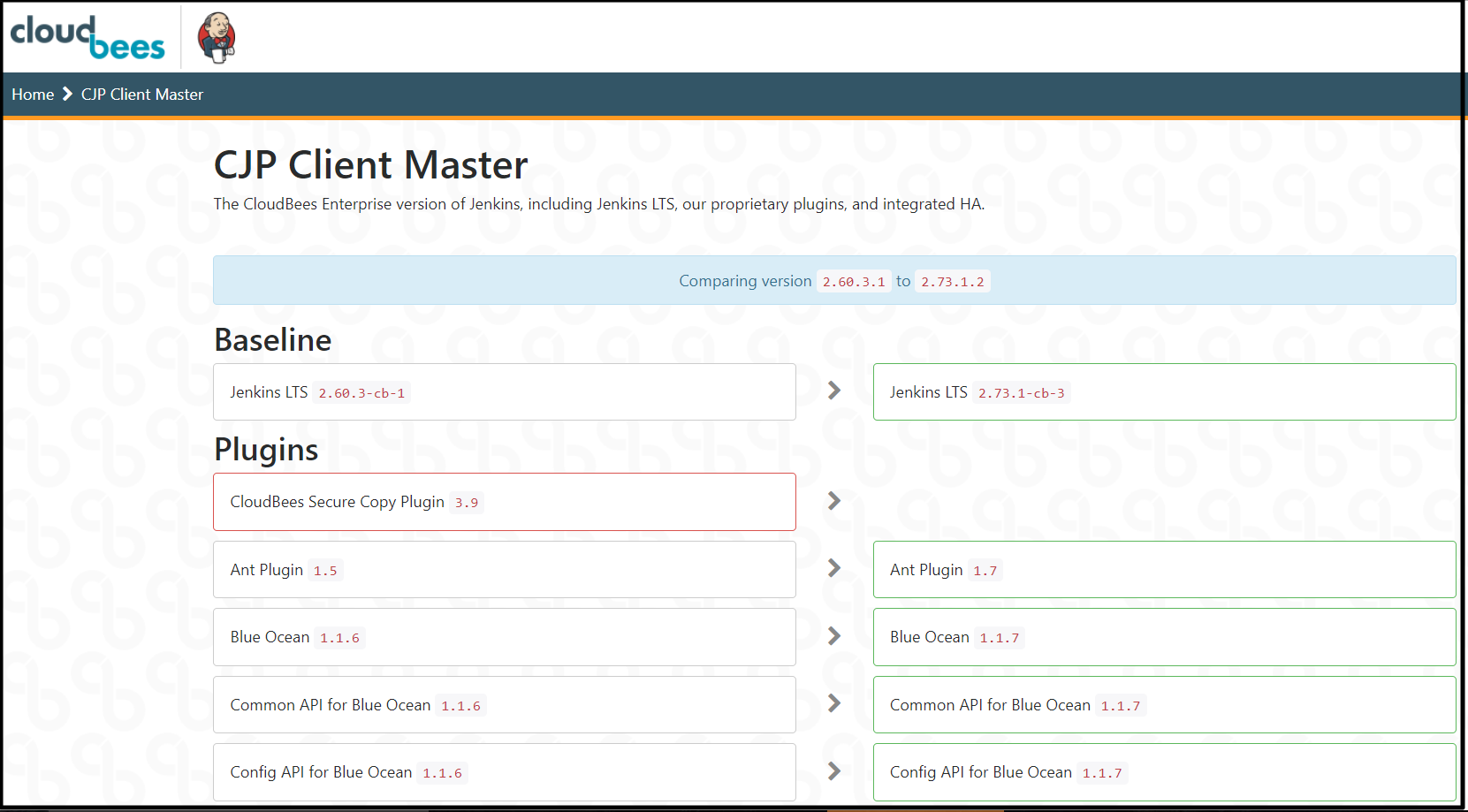Viewport: 1468px width, 812px height.
Task: Click arrow chevron beside Jenkins LTS baseline
Action: coord(833,391)
